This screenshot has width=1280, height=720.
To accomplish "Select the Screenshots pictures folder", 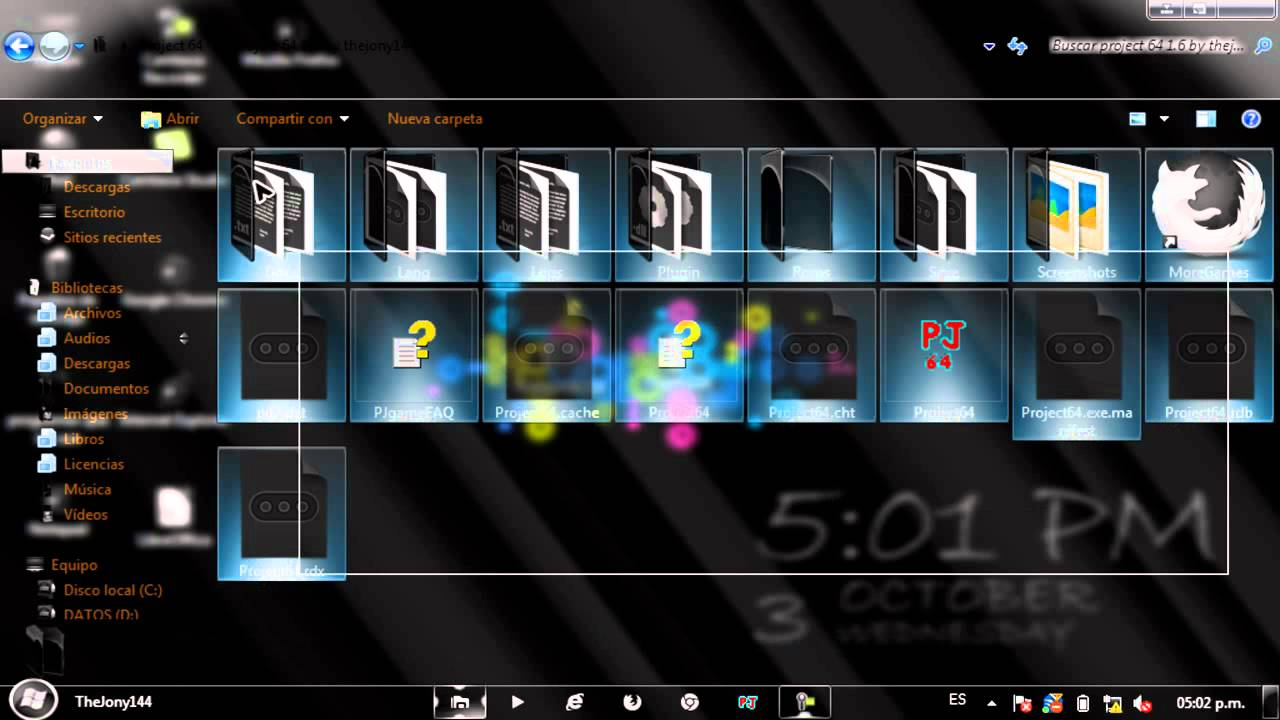I will [x=1077, y=215].
